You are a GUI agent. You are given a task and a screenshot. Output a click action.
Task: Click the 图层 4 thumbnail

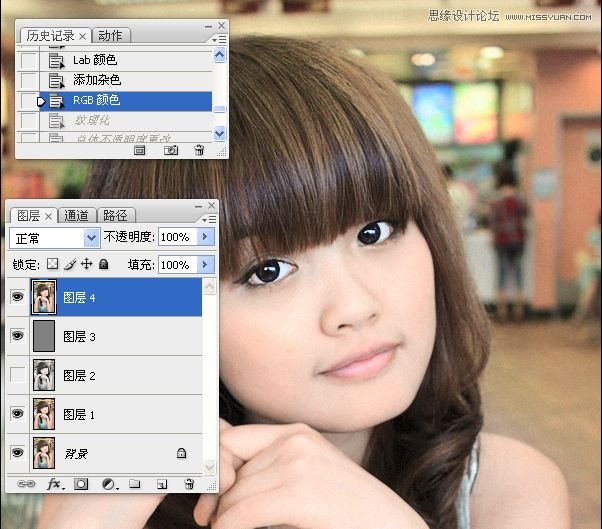click(44, 297)
